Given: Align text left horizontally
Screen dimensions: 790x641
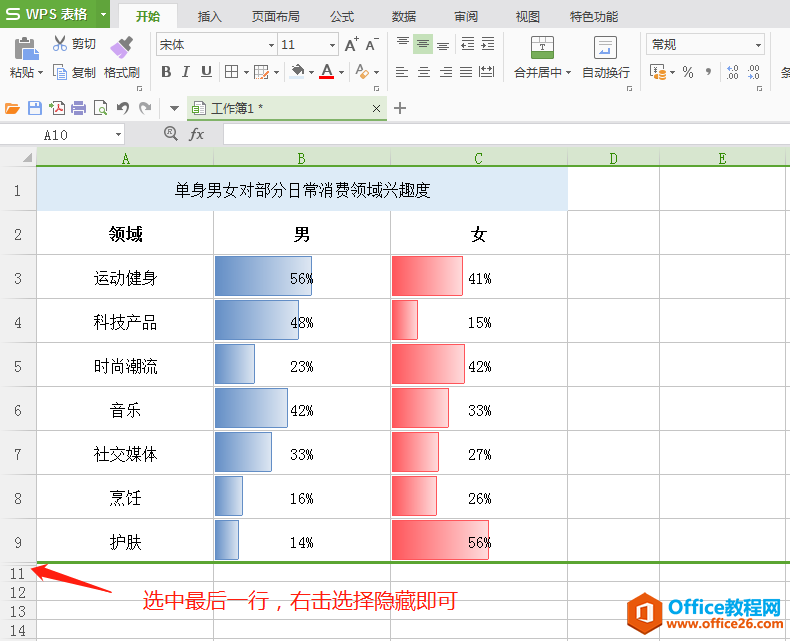Looking at the screenshot, I should point(402,72).
